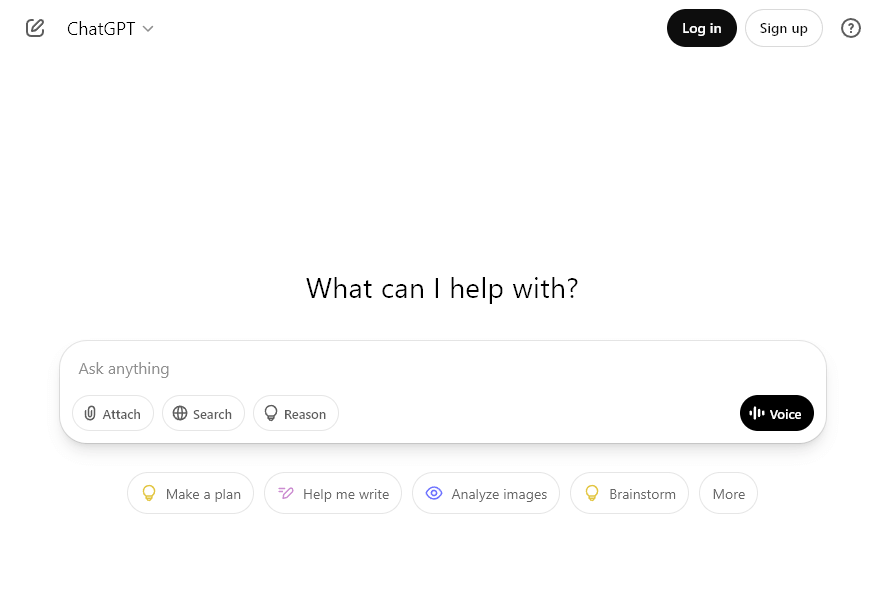The width and height of the screenshot is (885, 593).
Task: Click the Ask anything input field
Action: click(300, 368)
